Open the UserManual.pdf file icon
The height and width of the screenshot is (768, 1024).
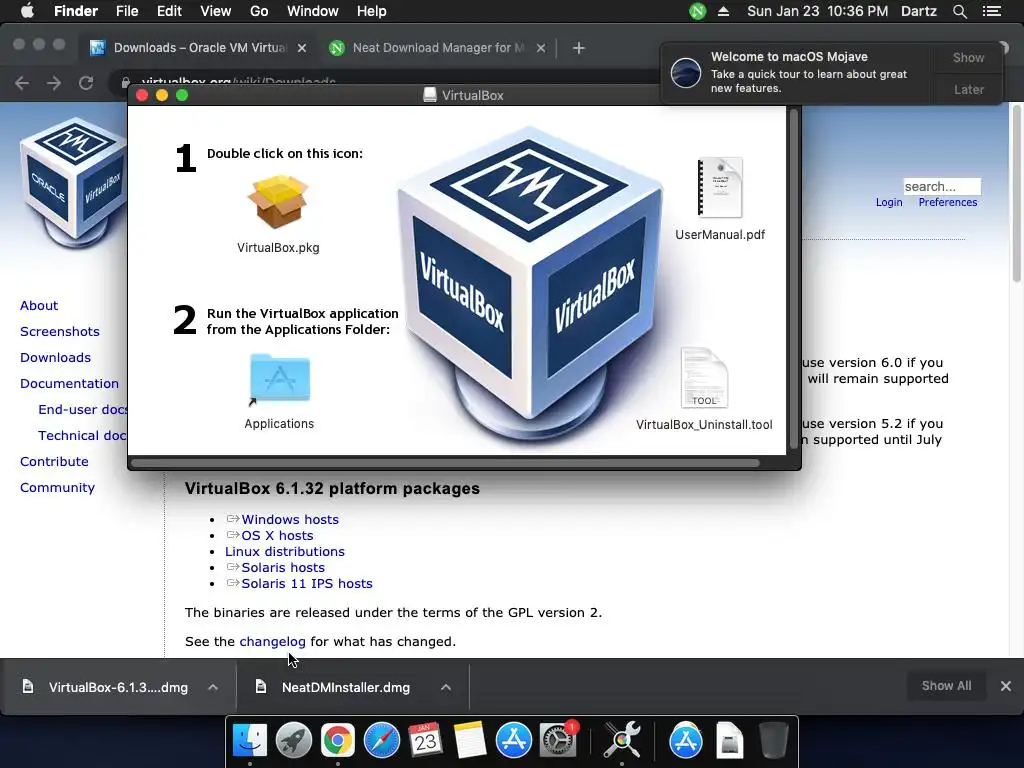720,188
